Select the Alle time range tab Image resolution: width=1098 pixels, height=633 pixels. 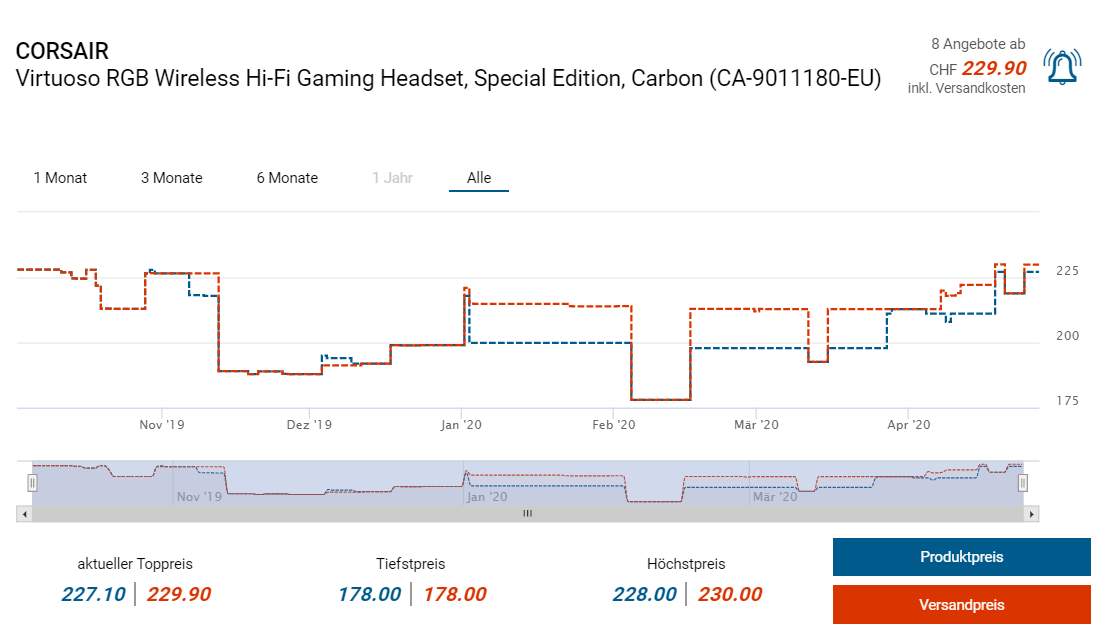479,178
